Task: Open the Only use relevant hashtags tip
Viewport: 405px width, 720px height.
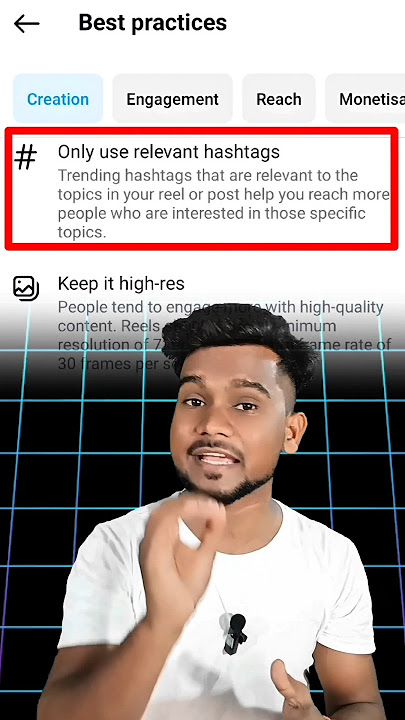Action: pos(169,152)
